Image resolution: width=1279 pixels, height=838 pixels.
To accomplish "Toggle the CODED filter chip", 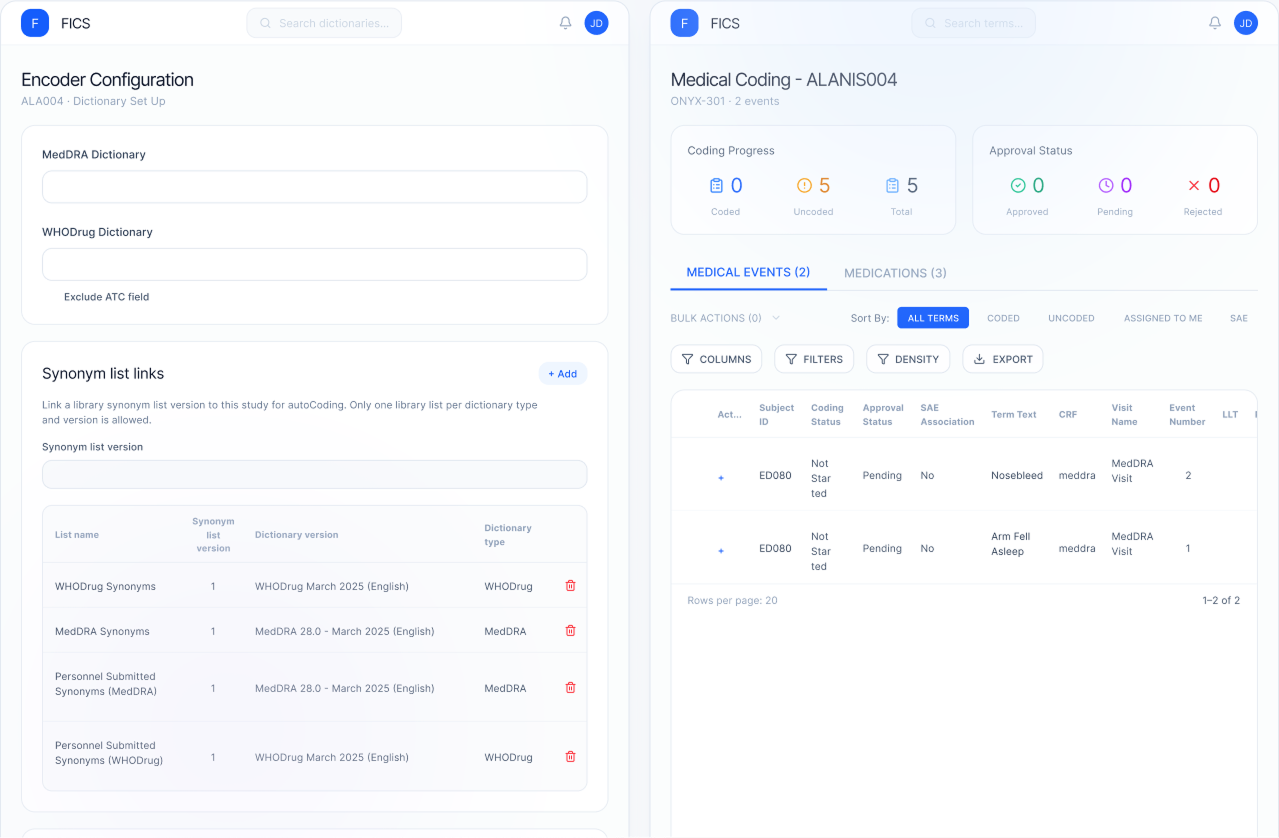I will [1003, 317].
